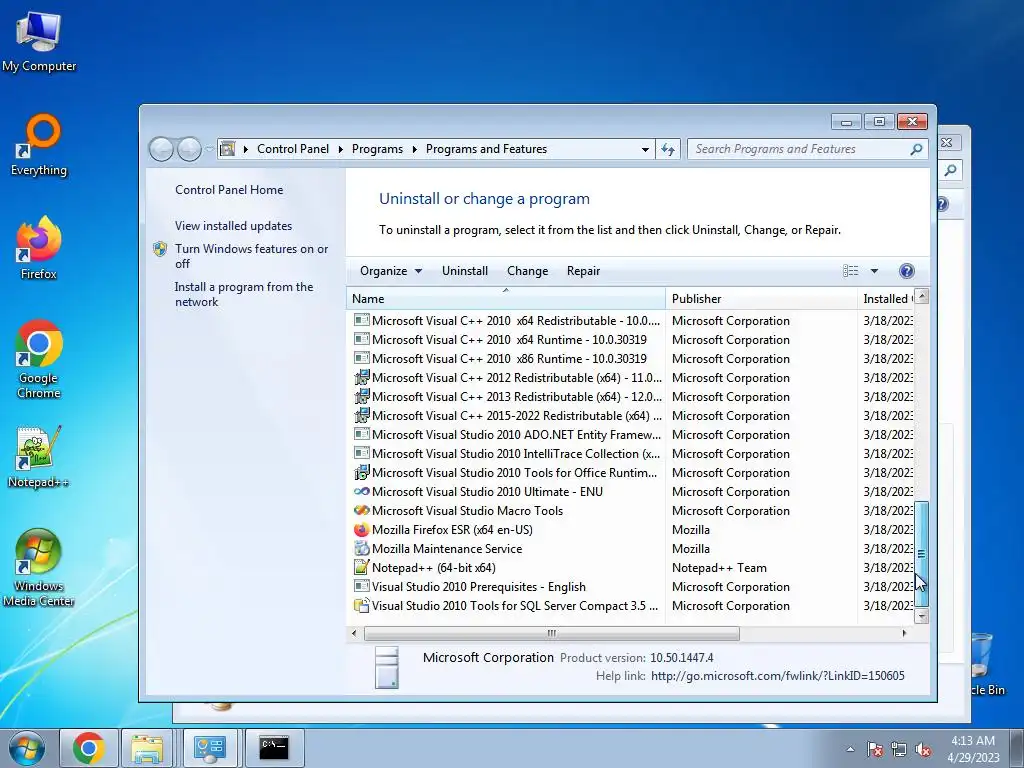Click the Notepad++ (64-bit x64) program icon
This screenshot has height=768, width=1024.
(361, 568)
